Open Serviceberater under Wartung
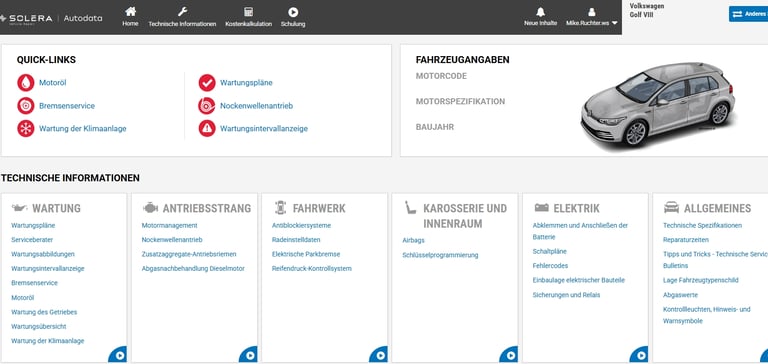 [x=32, y=240]
